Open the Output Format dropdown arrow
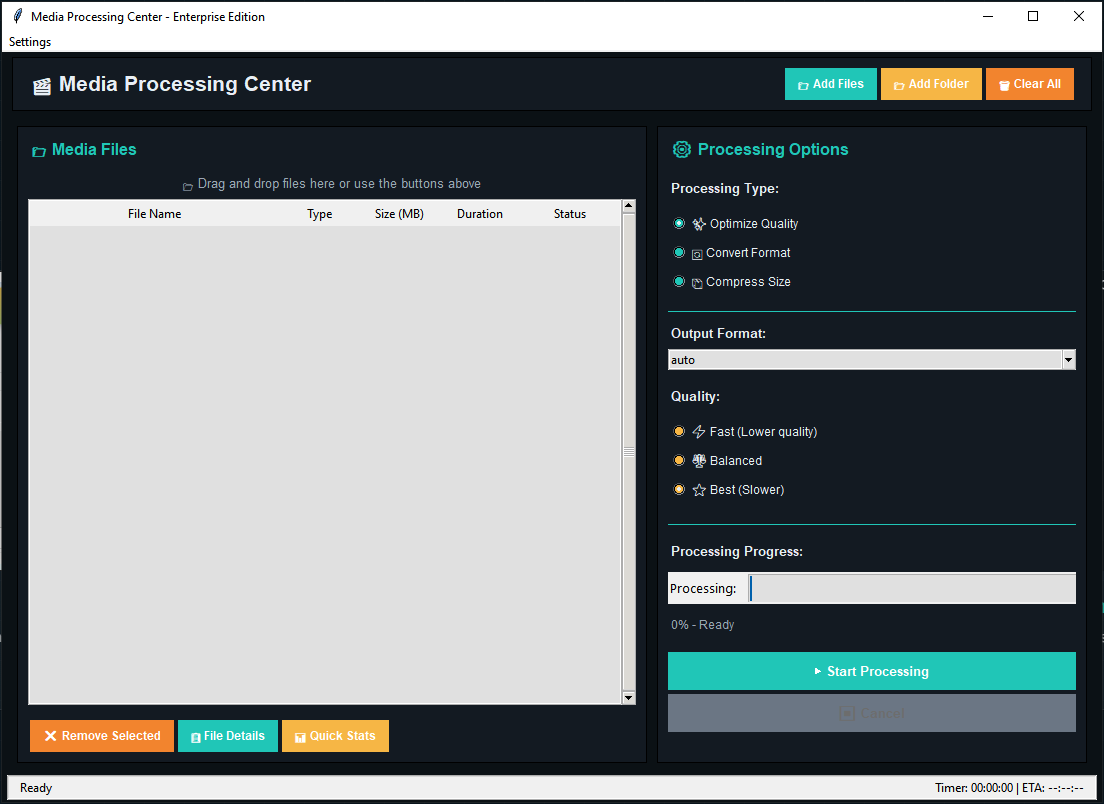Viewport: 1104px width, 804px height. 1068,360
